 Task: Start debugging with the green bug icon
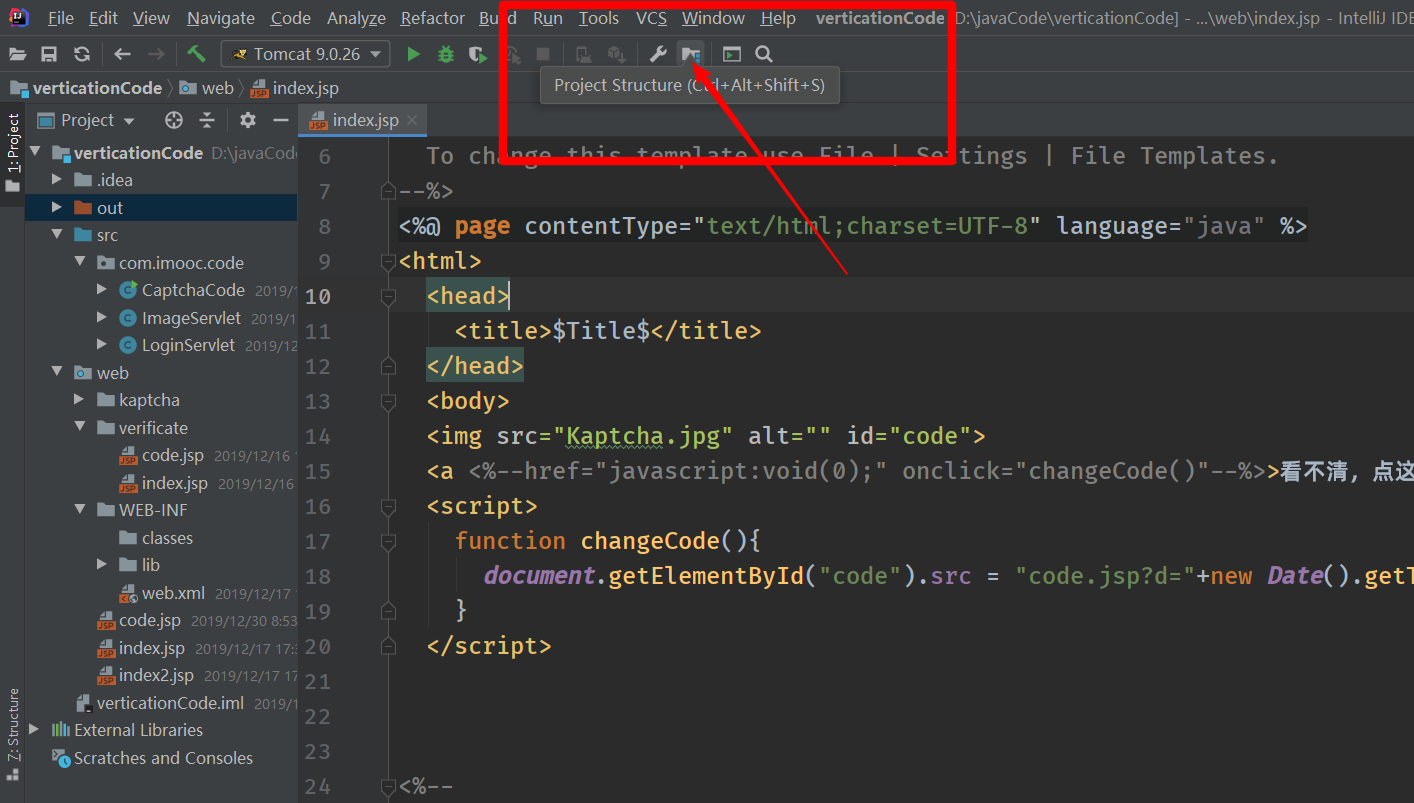click(446, 54)
